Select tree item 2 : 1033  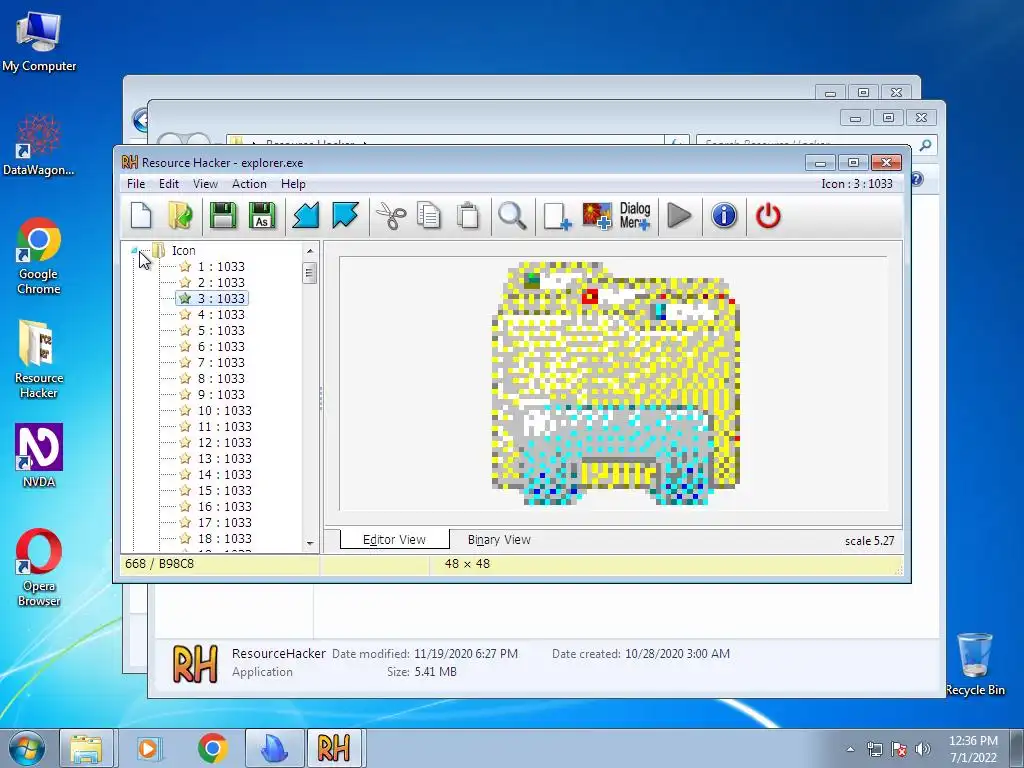click(x=221, y=282)
